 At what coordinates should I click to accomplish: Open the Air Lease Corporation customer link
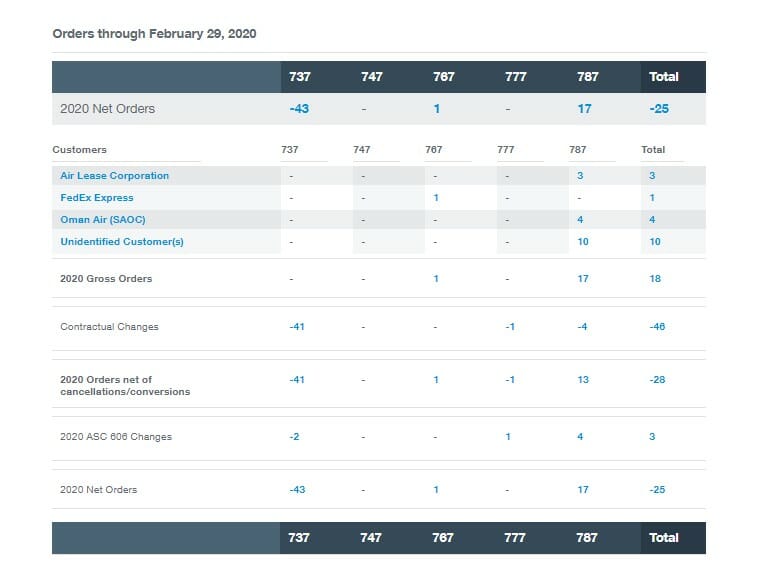coord(115,175)
